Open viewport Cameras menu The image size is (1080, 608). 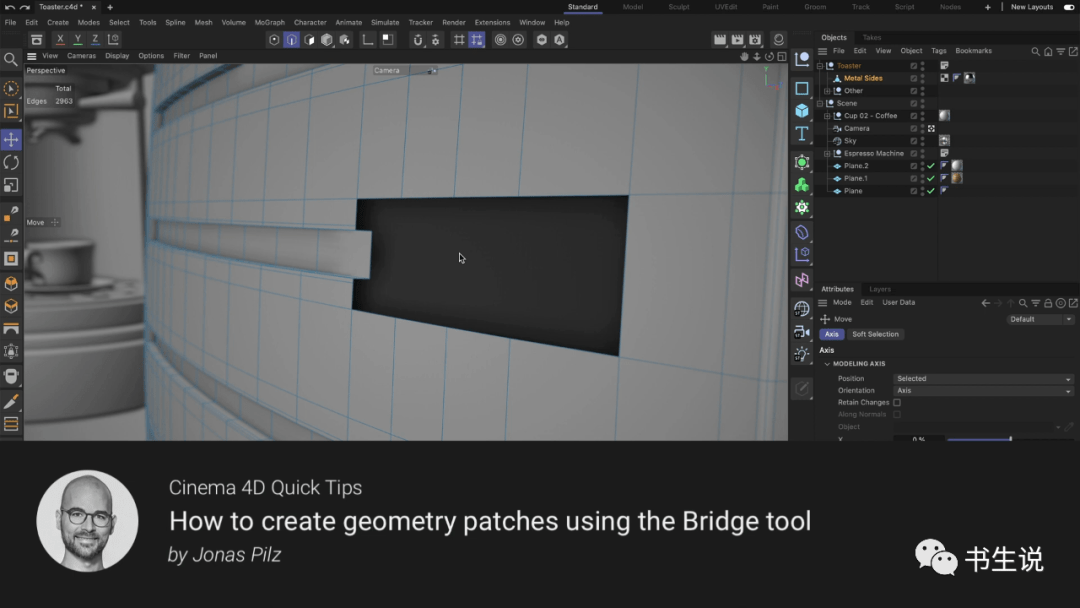[81, 56]
